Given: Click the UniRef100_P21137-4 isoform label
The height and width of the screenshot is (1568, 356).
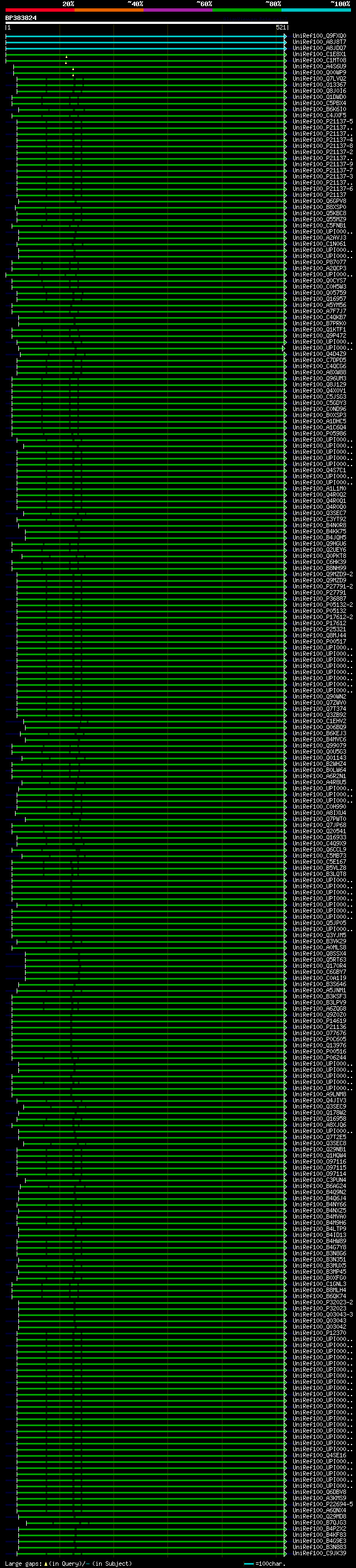Looking at the screenshot, I should tap(323, 140).
